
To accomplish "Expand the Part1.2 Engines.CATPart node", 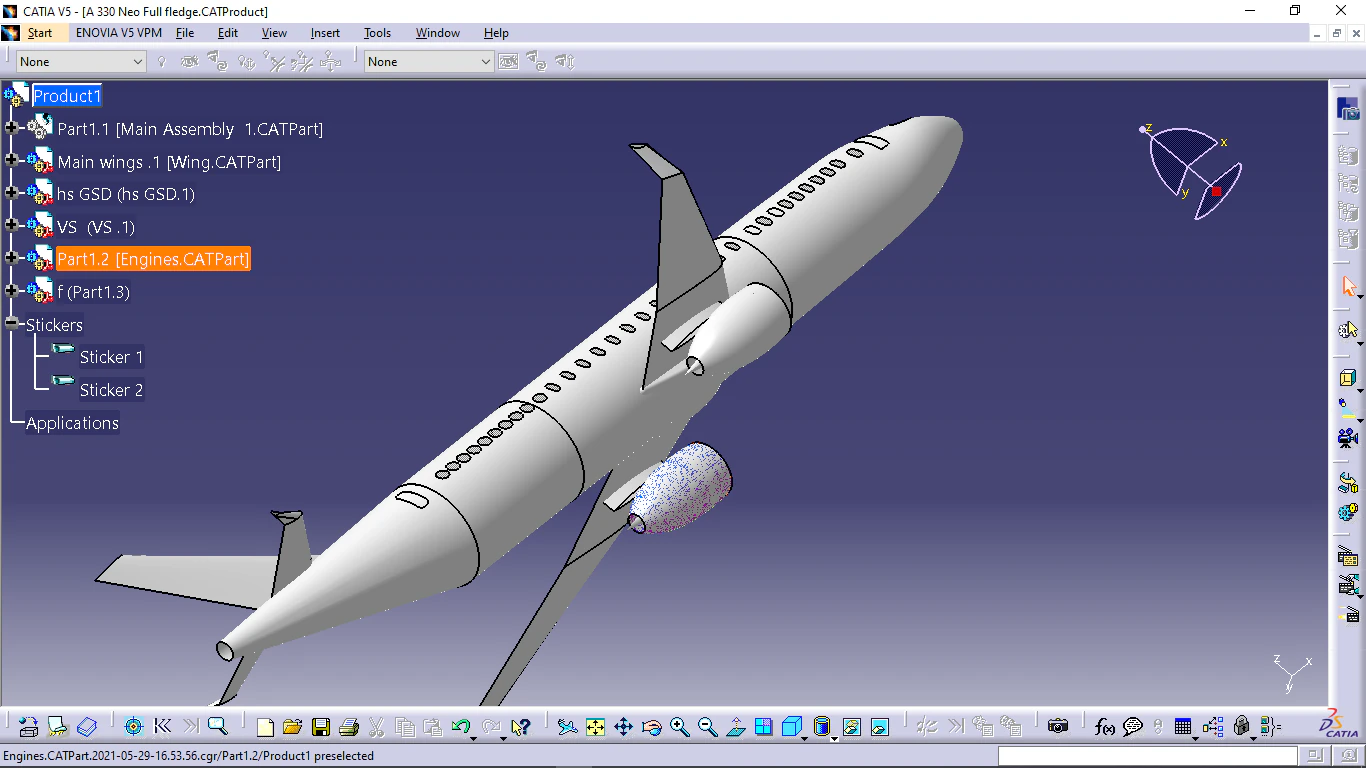I will tap(12, 258).
